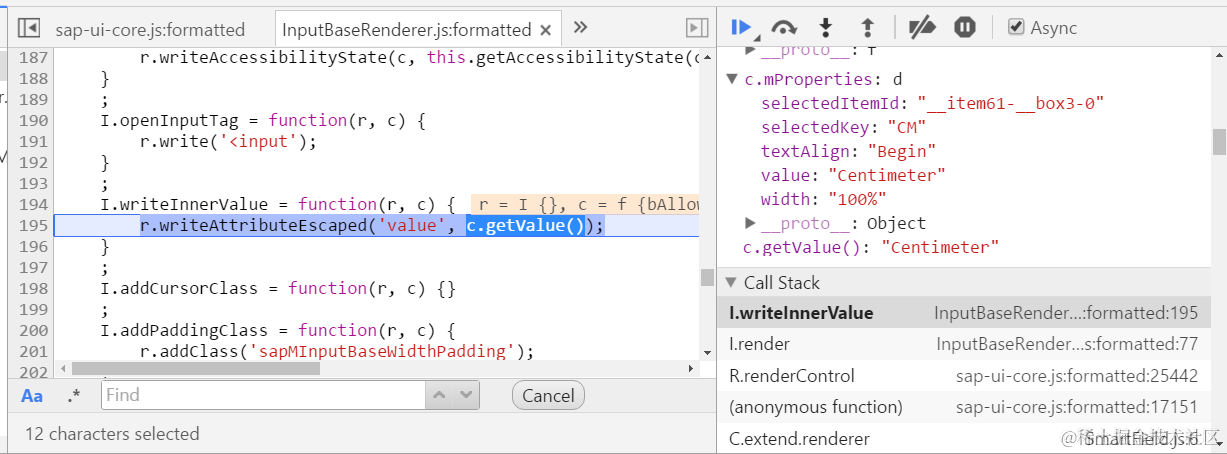Toggle the debugger sidebar panel icon
Image resolution: width=1227 pixels, height=454 pixels.
[697, 28]
